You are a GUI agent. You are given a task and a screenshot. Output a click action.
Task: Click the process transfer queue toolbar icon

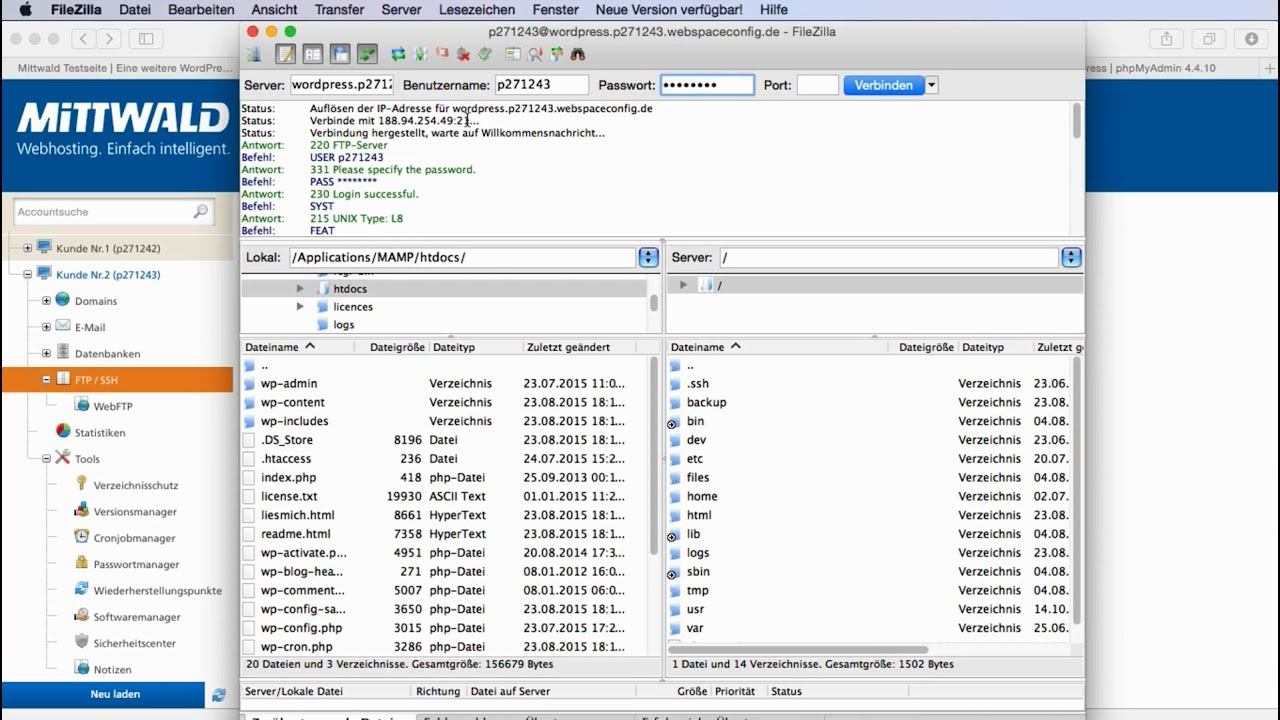coord(420,54)
